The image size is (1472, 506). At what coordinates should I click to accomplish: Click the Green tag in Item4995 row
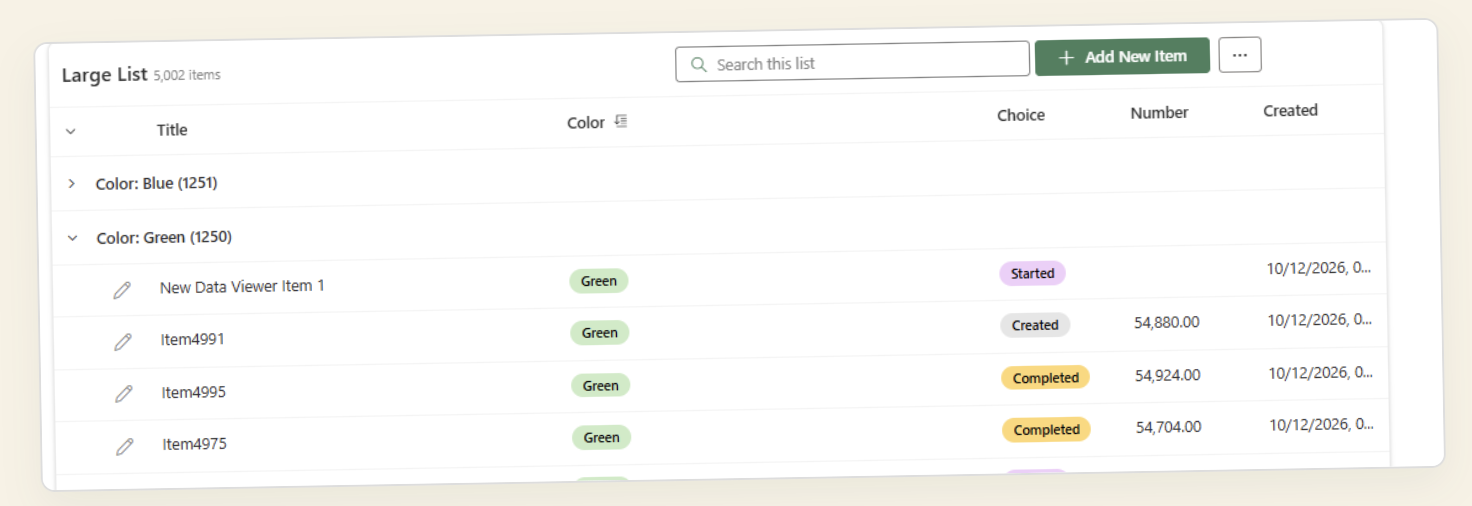pyautogui.click(x=601, y=385)
